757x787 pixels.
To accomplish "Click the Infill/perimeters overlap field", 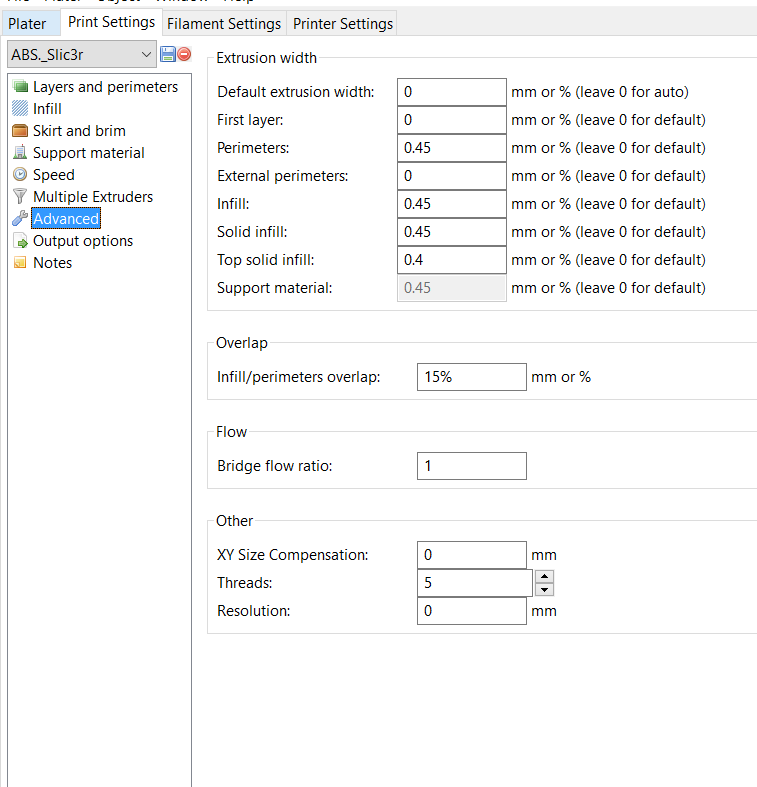I will pyautogui.click(x=471, y=378).
